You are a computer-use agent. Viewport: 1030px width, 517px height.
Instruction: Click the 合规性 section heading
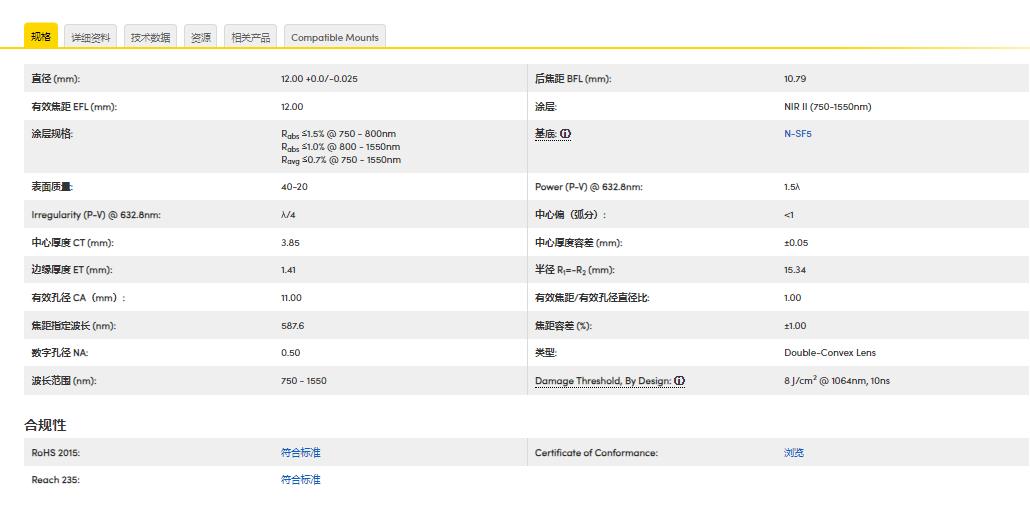[45, 425]
